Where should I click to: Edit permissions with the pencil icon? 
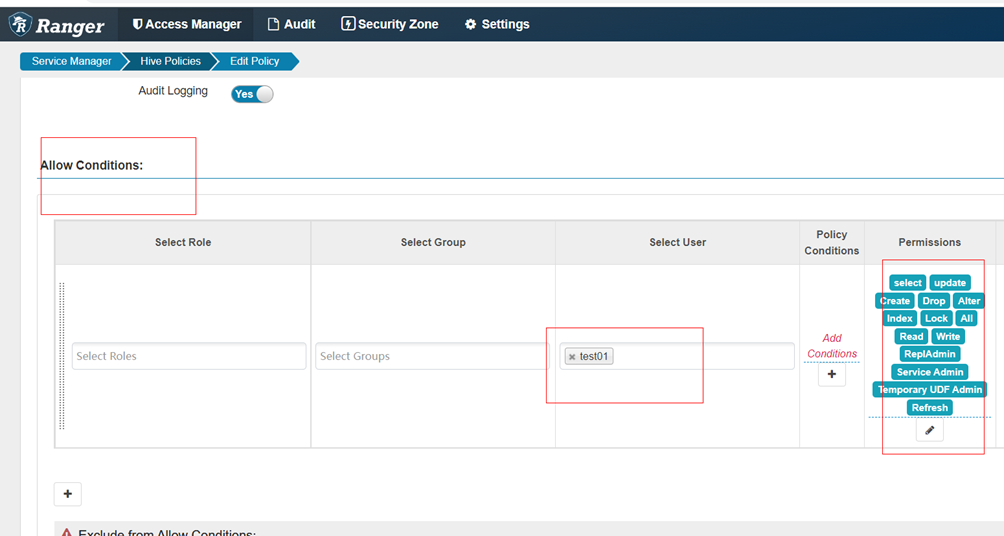click(930, 430)
